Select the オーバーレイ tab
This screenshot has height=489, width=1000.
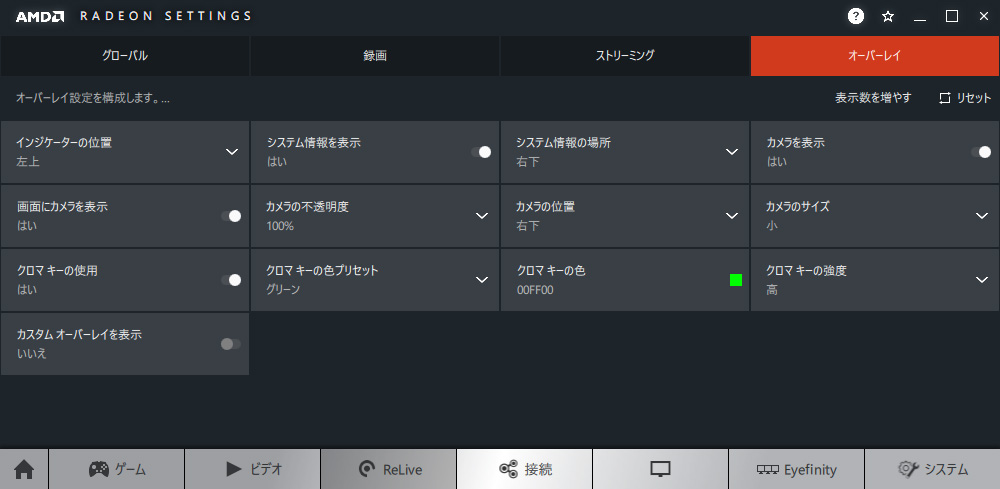pos(875,56)
